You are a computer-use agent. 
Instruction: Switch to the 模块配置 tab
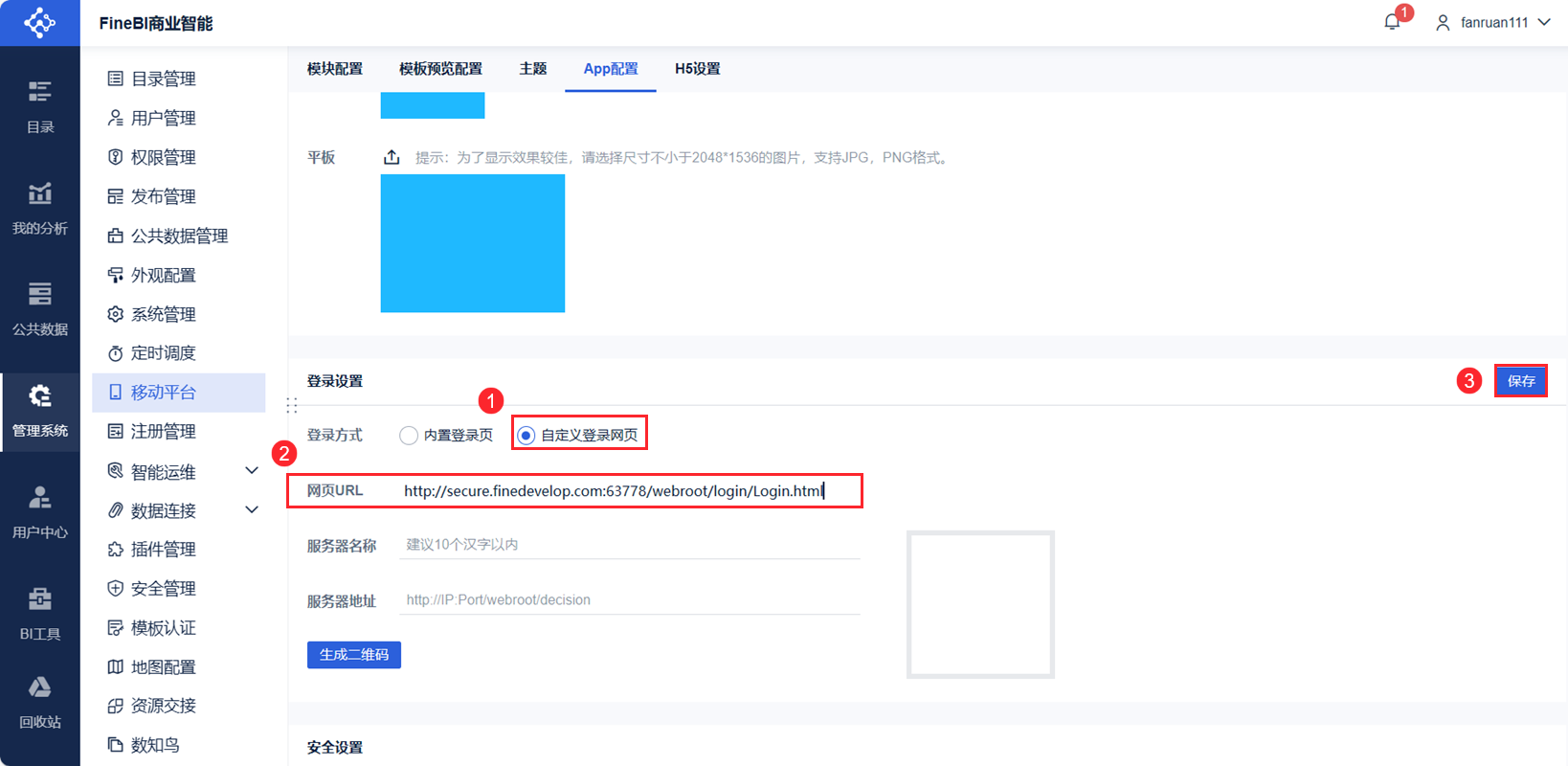tap(335, 69)
